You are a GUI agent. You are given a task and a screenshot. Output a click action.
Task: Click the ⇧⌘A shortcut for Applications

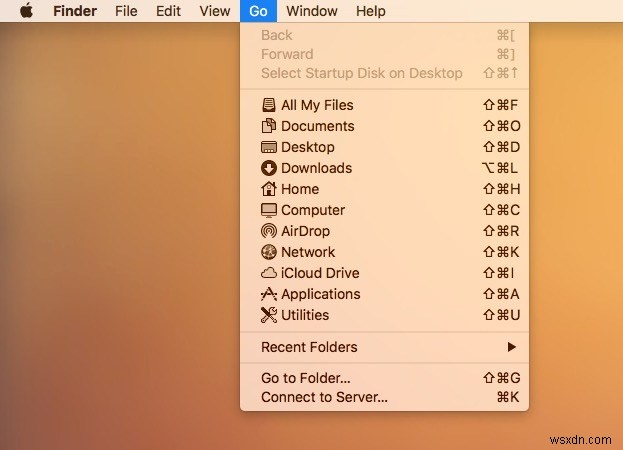(501, 294)
